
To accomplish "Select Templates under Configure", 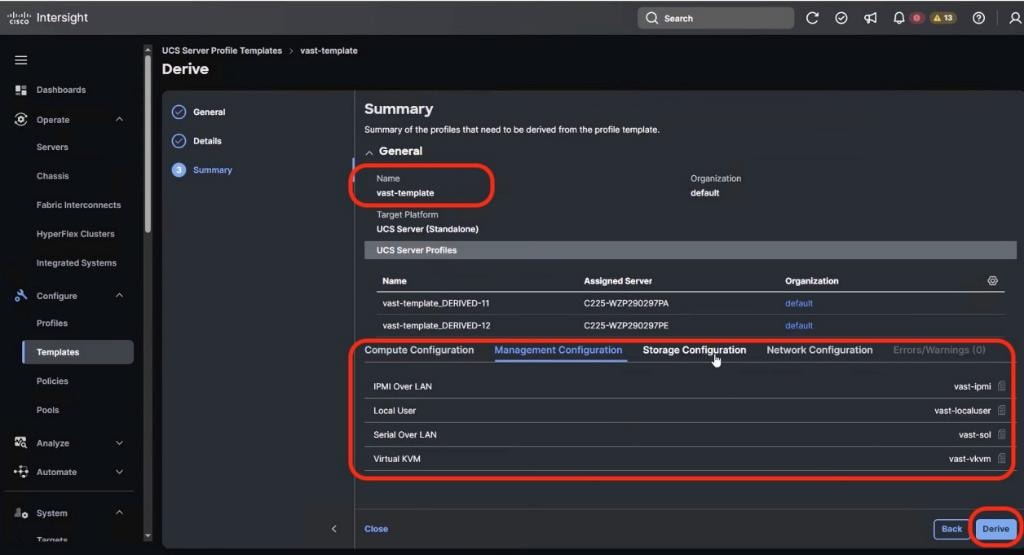I will [x=78, y=352].
